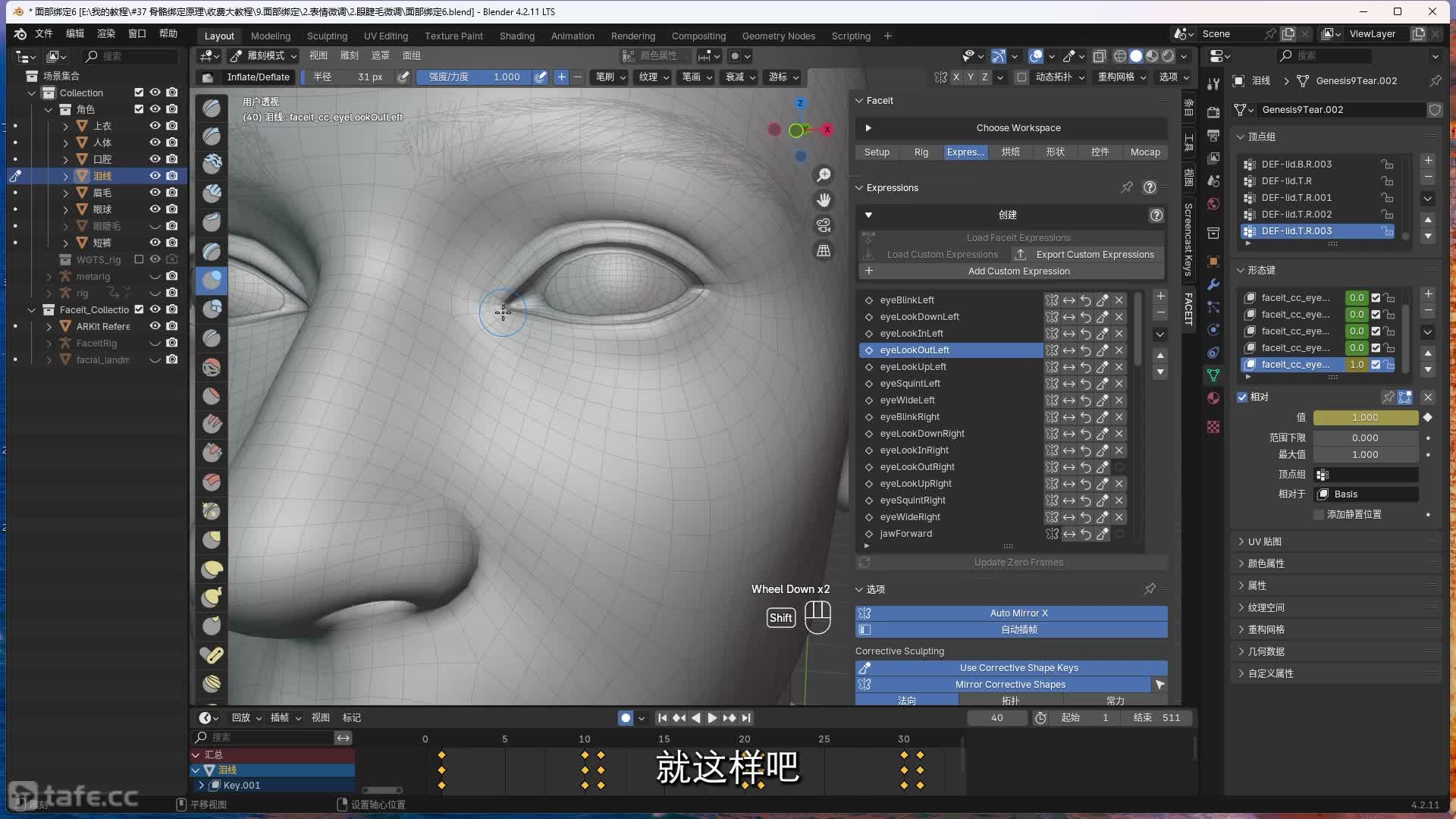1456x819 pixels.
Task: Click the brush edit icon for eyeSquintLeft
Action: pos(1103,384)
